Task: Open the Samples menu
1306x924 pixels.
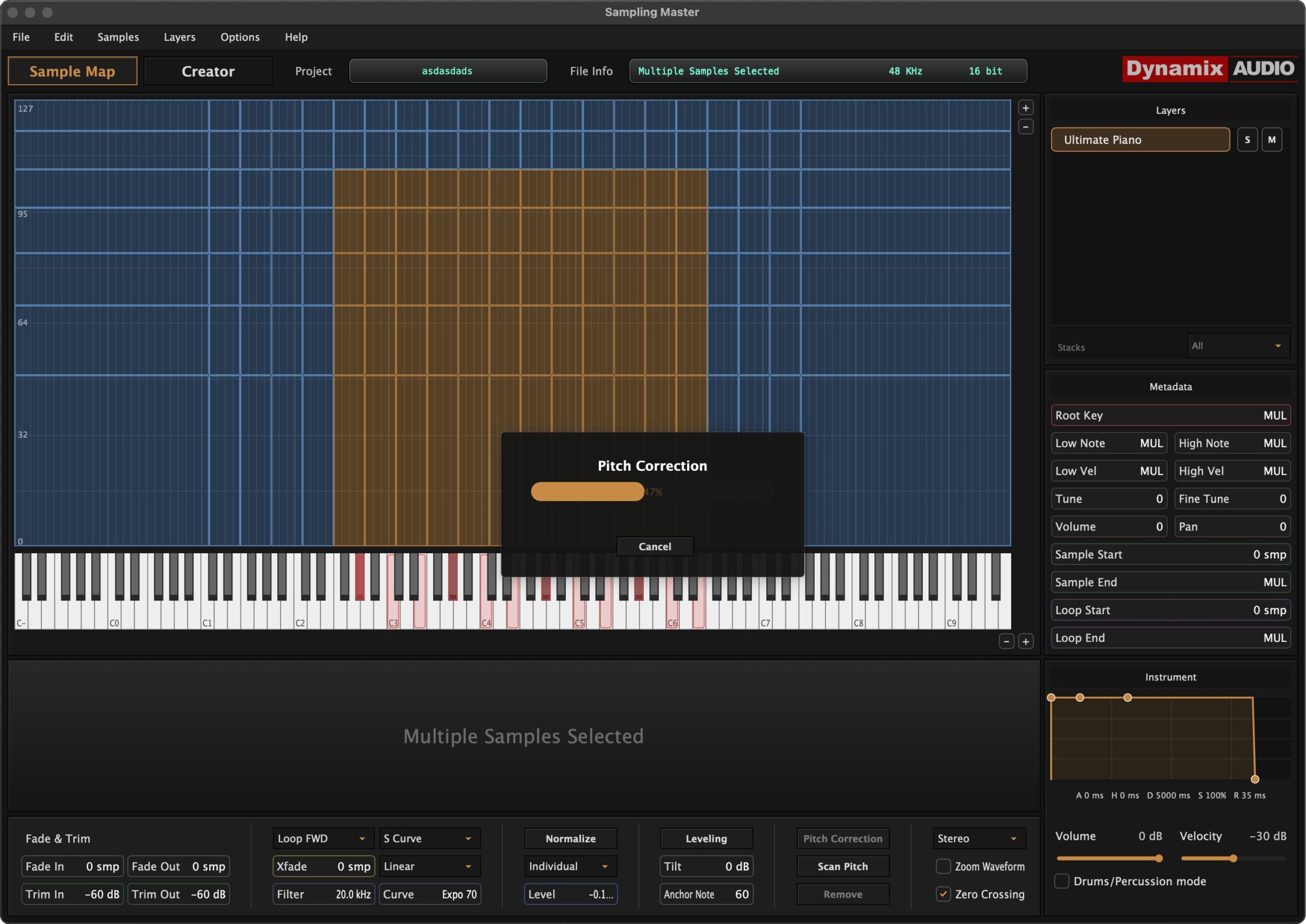Action: pos(118,37)
